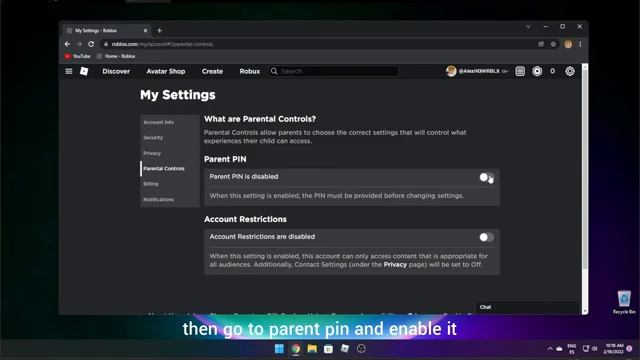Open Chrome three-dot menu
Viewport: 640px width, 360px height.
(580, 44)
